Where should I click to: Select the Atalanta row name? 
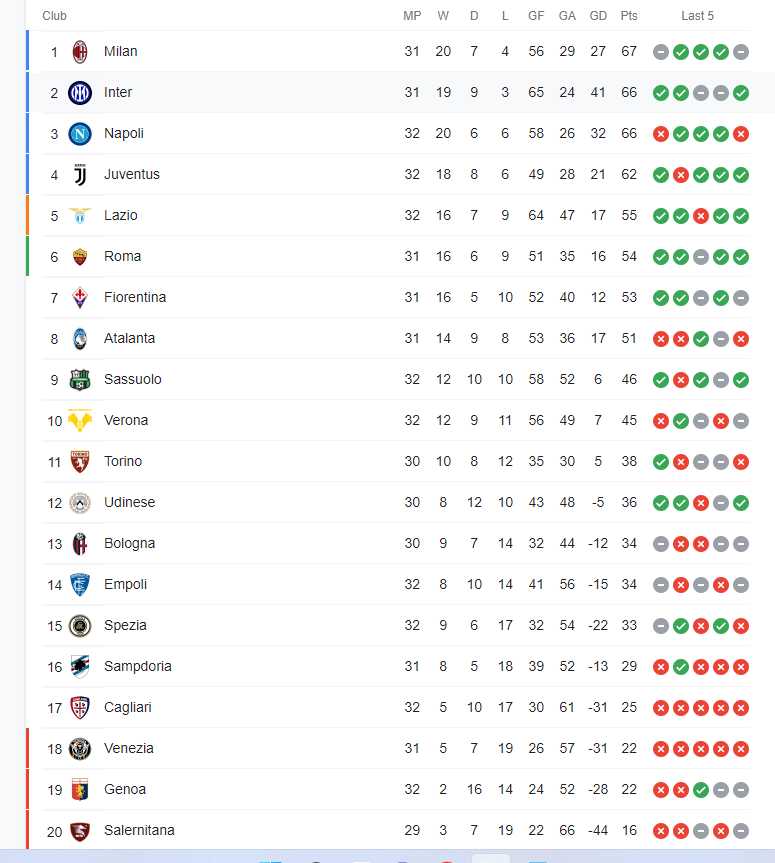129,338
